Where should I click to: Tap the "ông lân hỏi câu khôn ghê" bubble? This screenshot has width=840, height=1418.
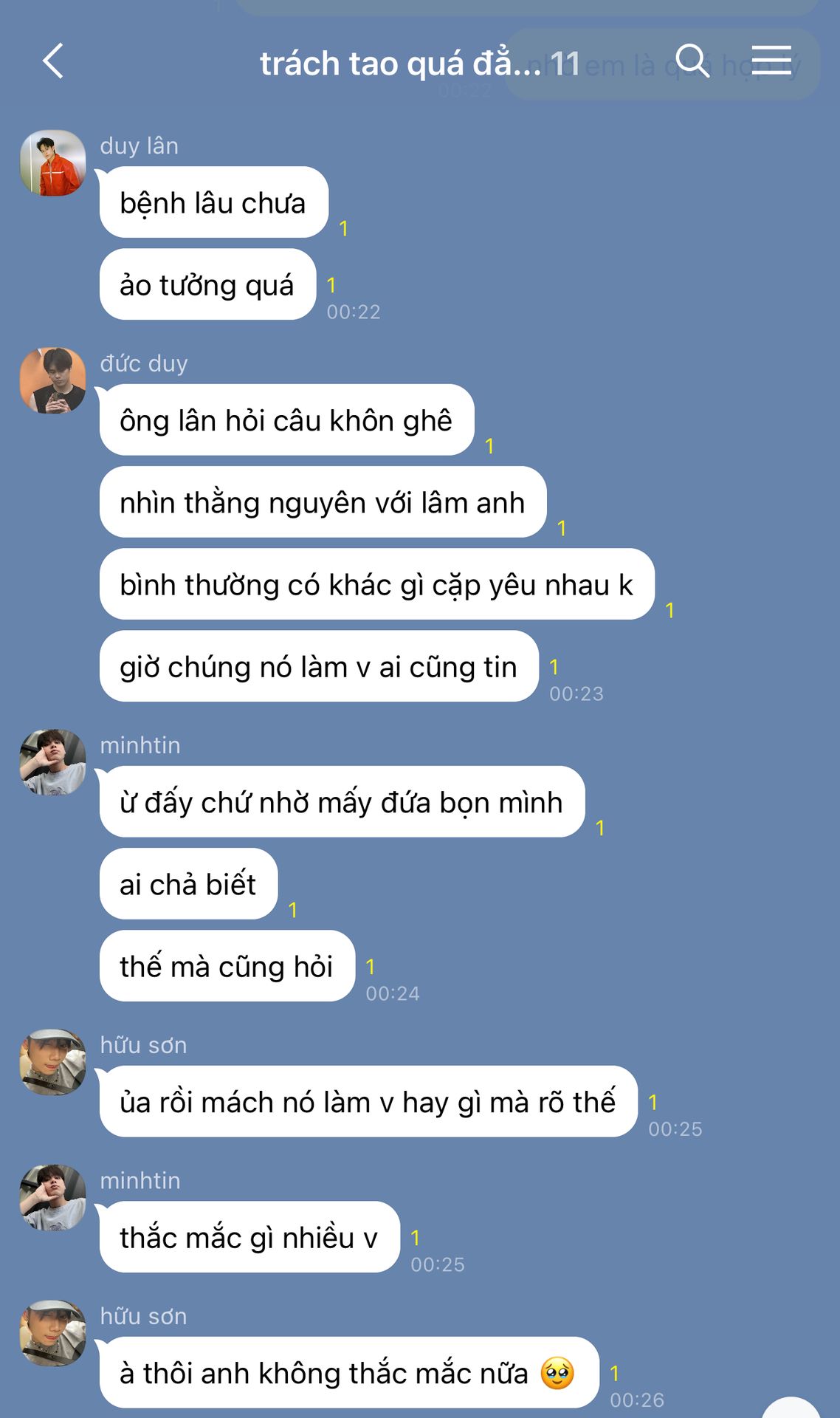coord(287,419)
